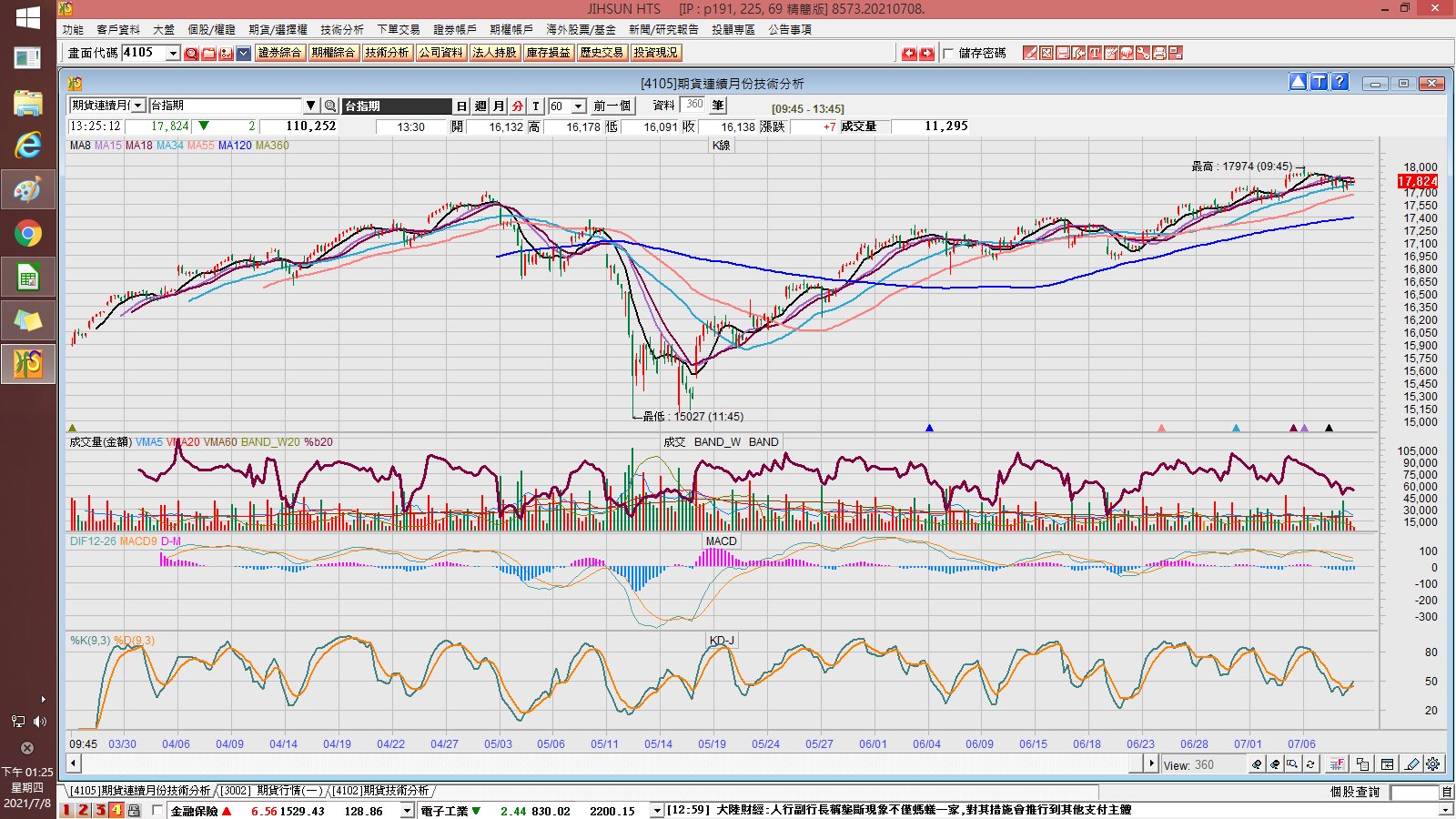Screen dimensions: 1456x819
Task: Click the chart scrollbar left arrow
Action: click(x=74, y=763)
